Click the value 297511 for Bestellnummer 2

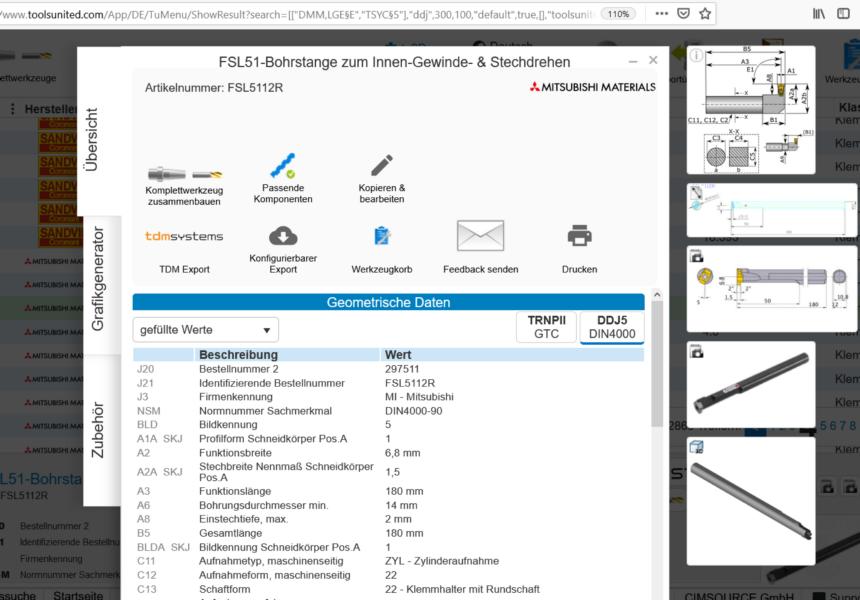(402, 369)
